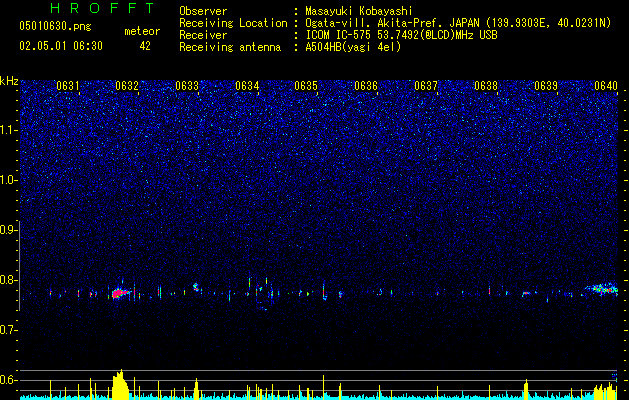The width and height of the screenshot is (629, 400).
Task: Click the 0639 time marker
Action: point(546,86)
